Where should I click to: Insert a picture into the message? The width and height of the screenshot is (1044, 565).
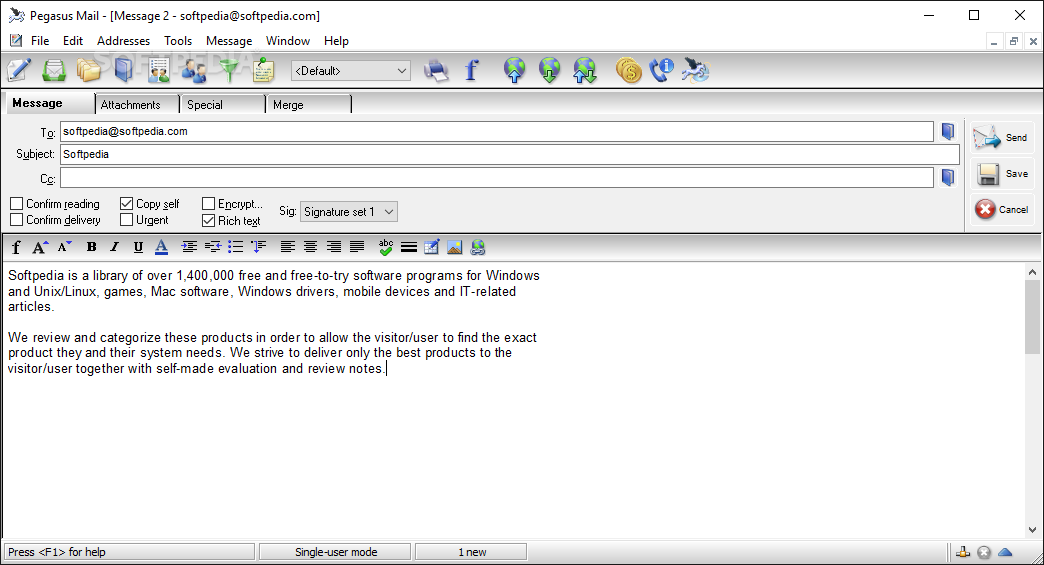(455, 248)
